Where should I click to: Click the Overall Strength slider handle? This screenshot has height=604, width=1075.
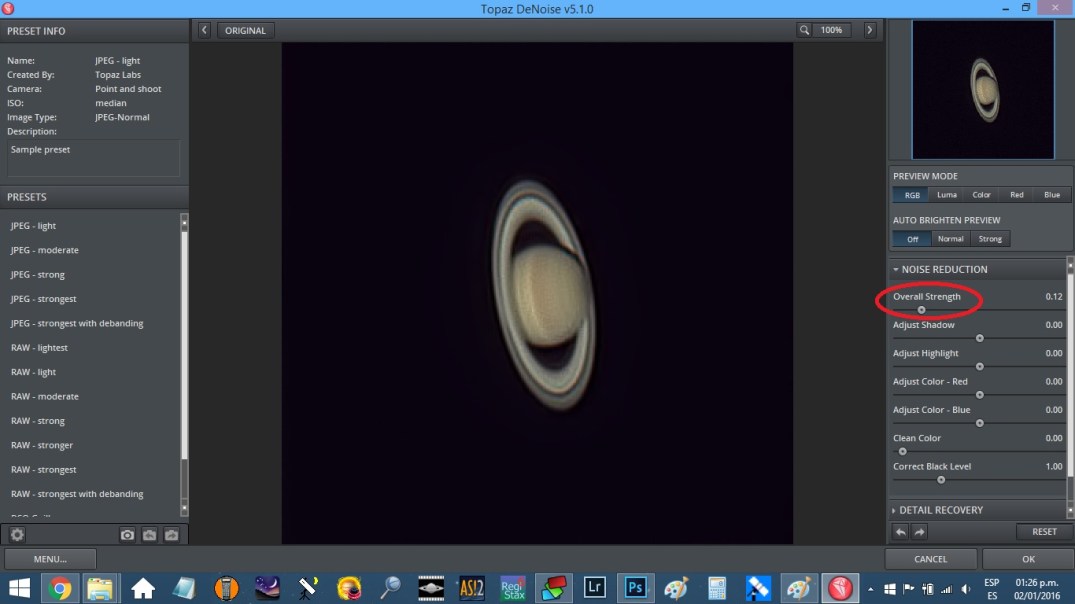click(x=921, y=310)
